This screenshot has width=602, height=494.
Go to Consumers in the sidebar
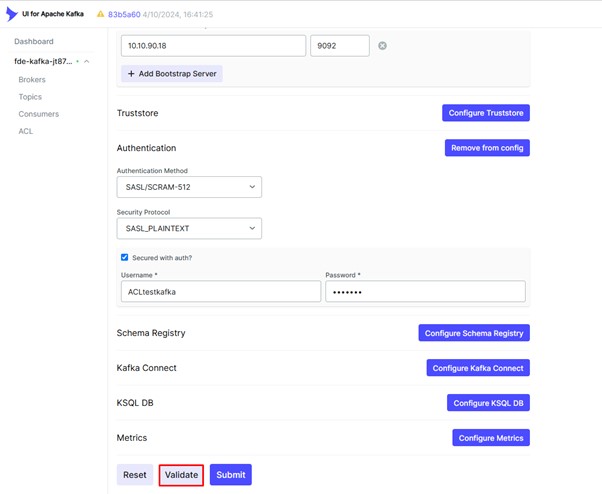(x=38, y=114)
